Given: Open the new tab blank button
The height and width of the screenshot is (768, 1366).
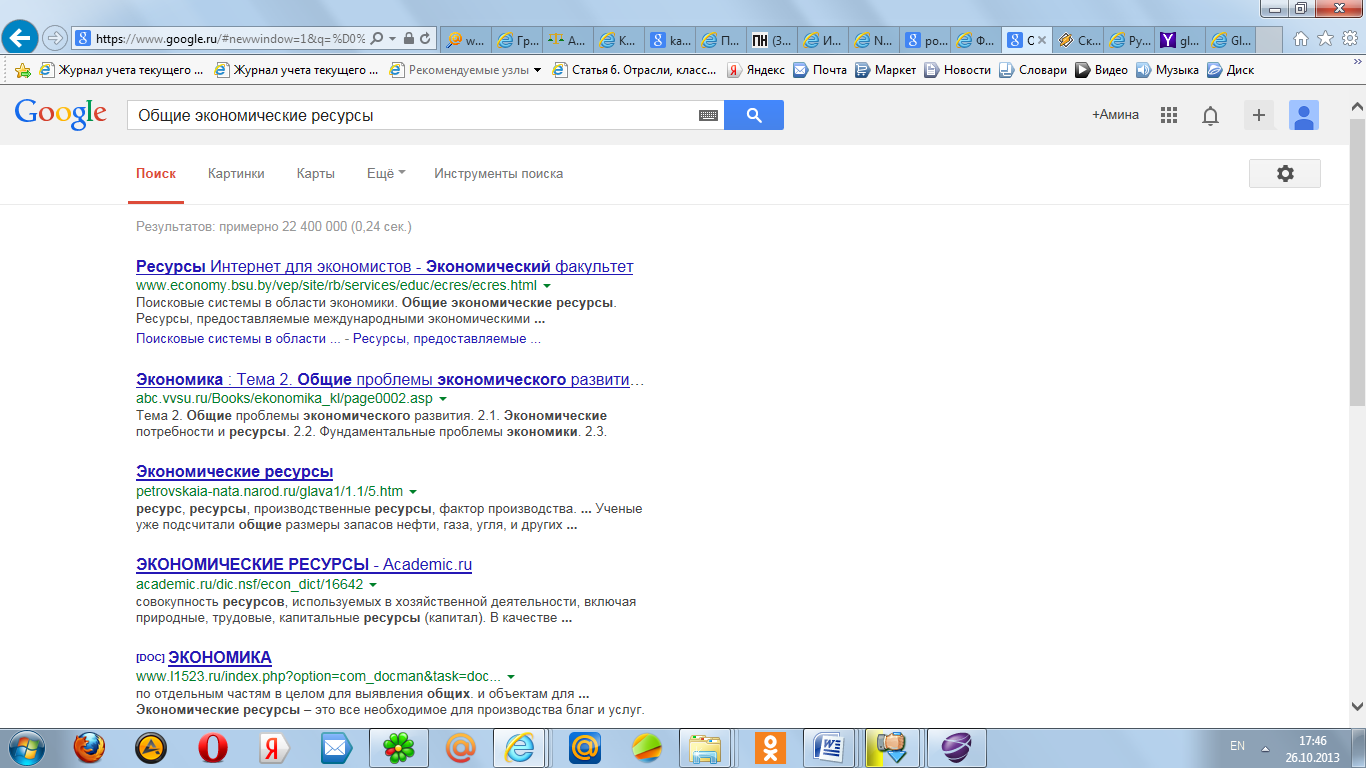Looking at the screenshot, I should (x=1269, y=40).
